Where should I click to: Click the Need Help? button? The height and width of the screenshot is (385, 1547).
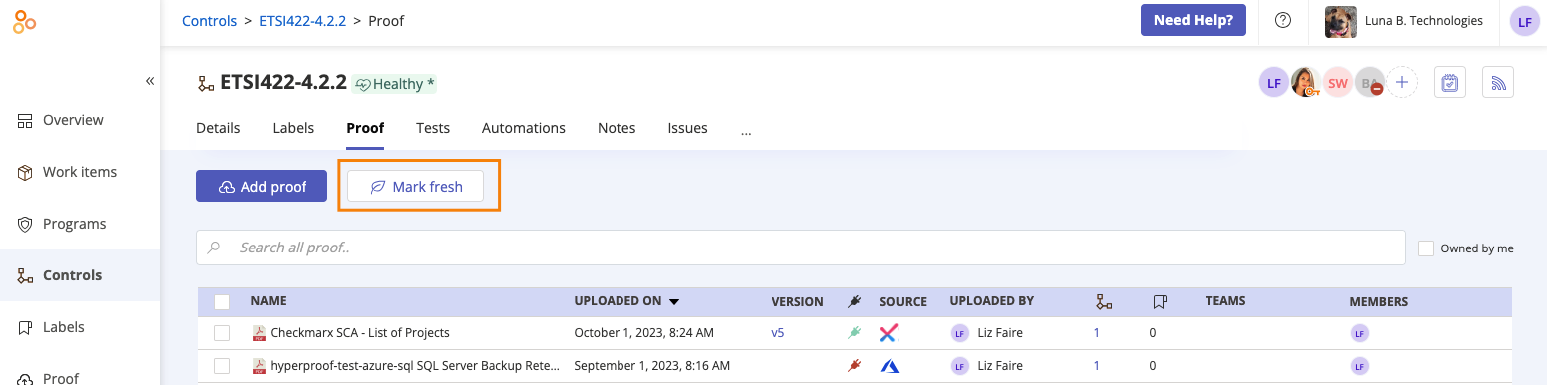click(1193, 20)
